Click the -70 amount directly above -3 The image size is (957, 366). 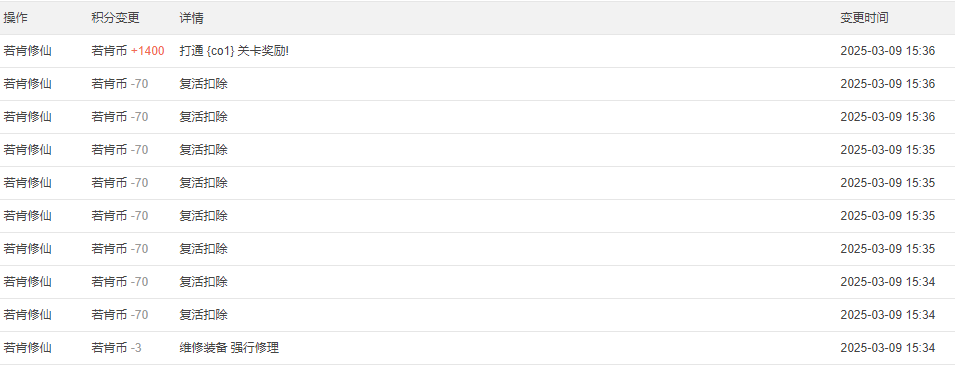139,315
